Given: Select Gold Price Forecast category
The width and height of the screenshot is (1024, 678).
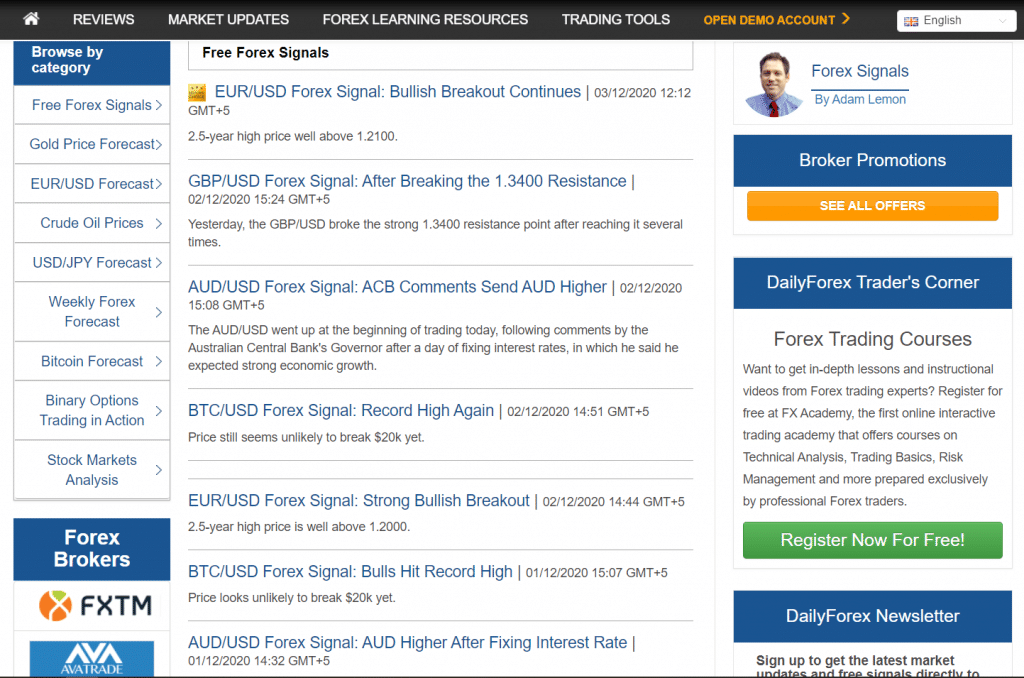Looking at the screenshot, I should 91,144.
